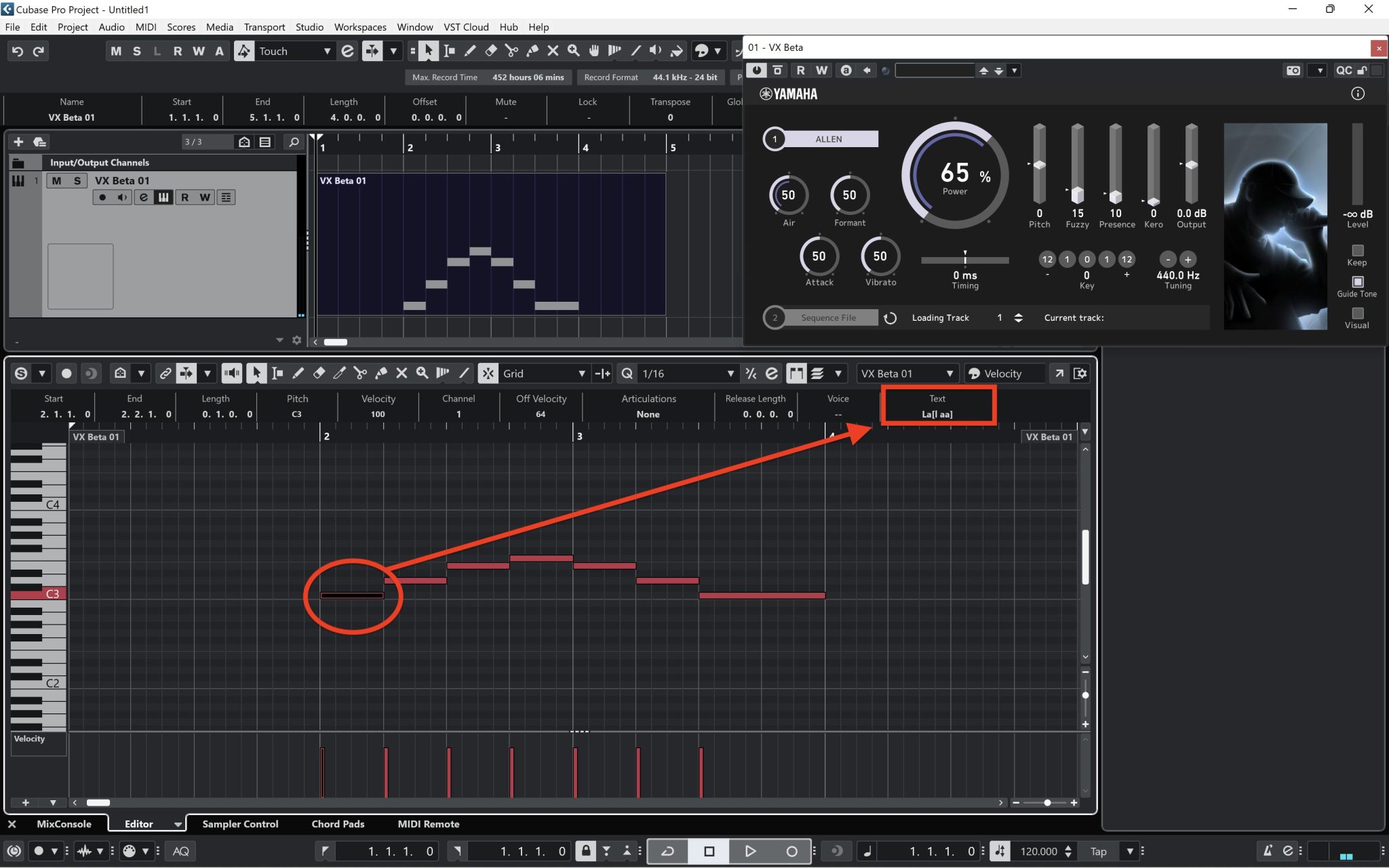Select the Scissors split tool in top toolbar

click(511, 51)
